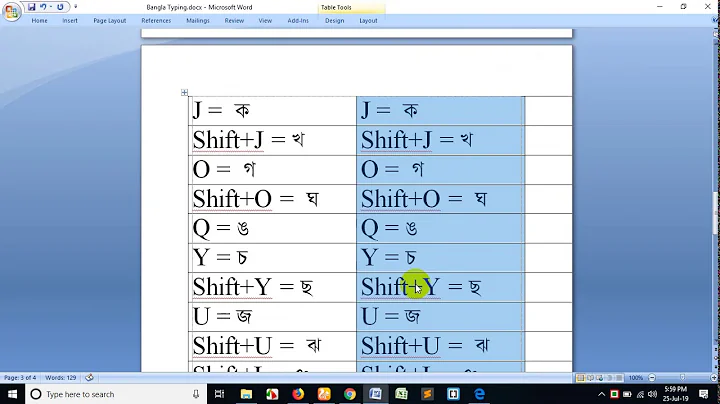Switch to References tab
Screen dimensions: 720x404
pos(156,21)
